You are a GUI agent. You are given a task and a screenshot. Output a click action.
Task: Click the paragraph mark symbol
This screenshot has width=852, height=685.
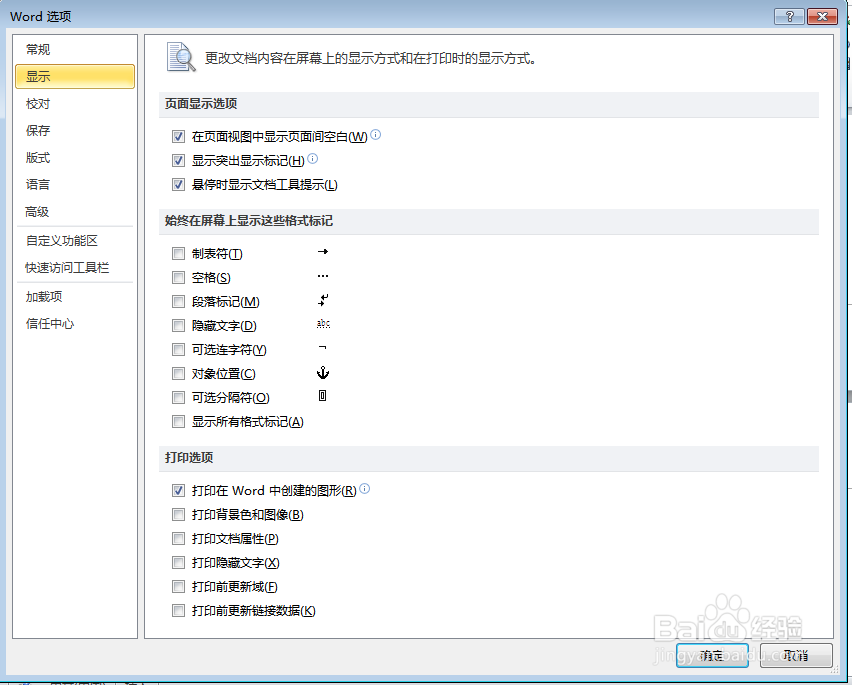(x=323, y=300)
